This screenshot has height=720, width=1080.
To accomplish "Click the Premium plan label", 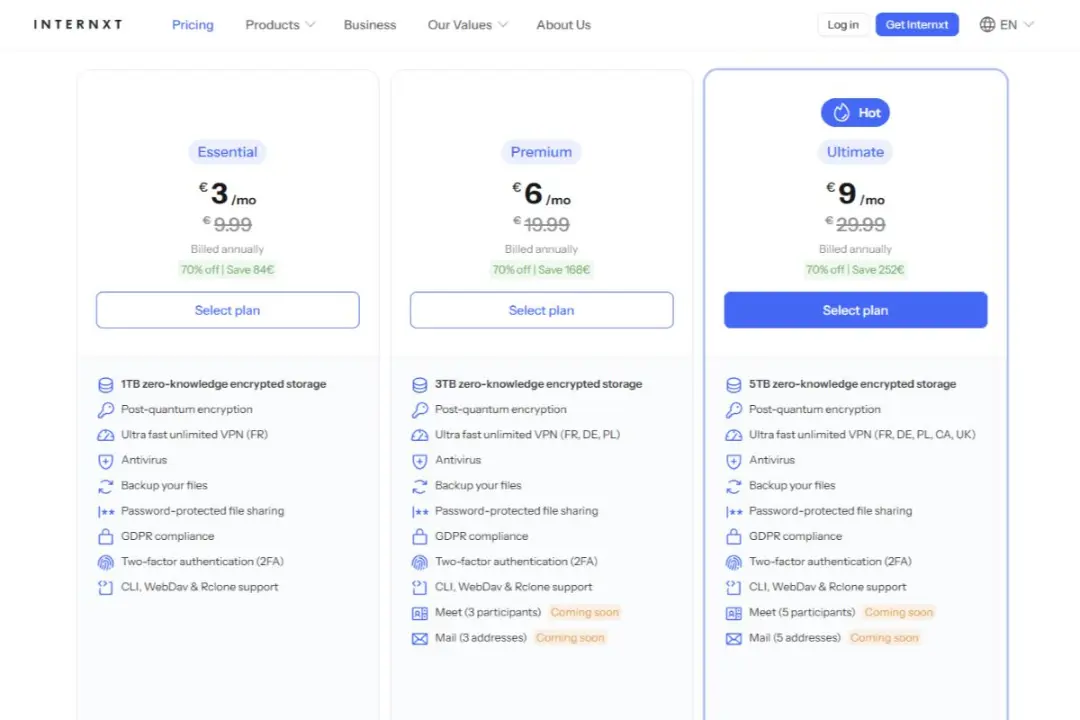I will coord(541,152).
